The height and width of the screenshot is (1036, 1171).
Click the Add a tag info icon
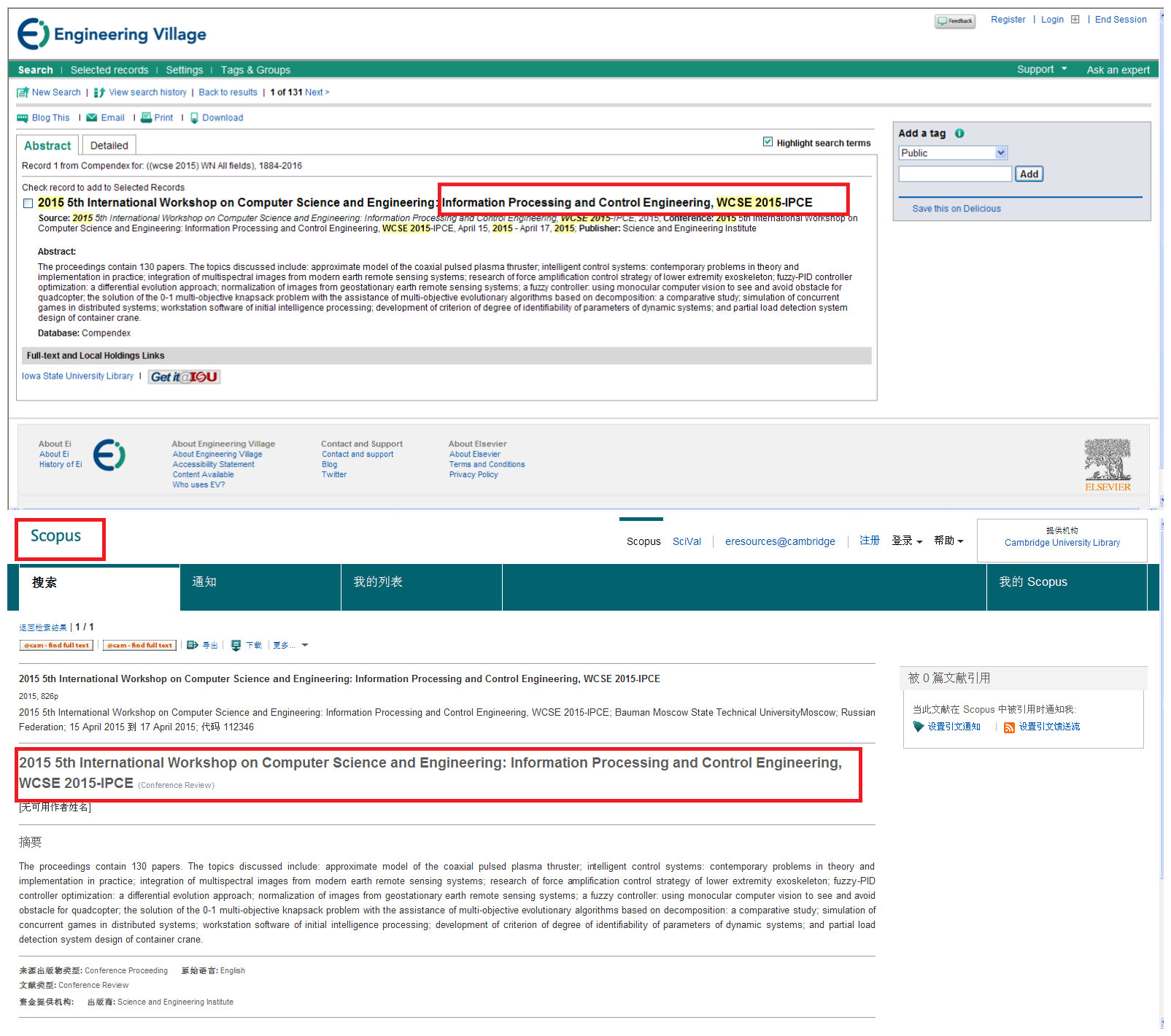959,134
